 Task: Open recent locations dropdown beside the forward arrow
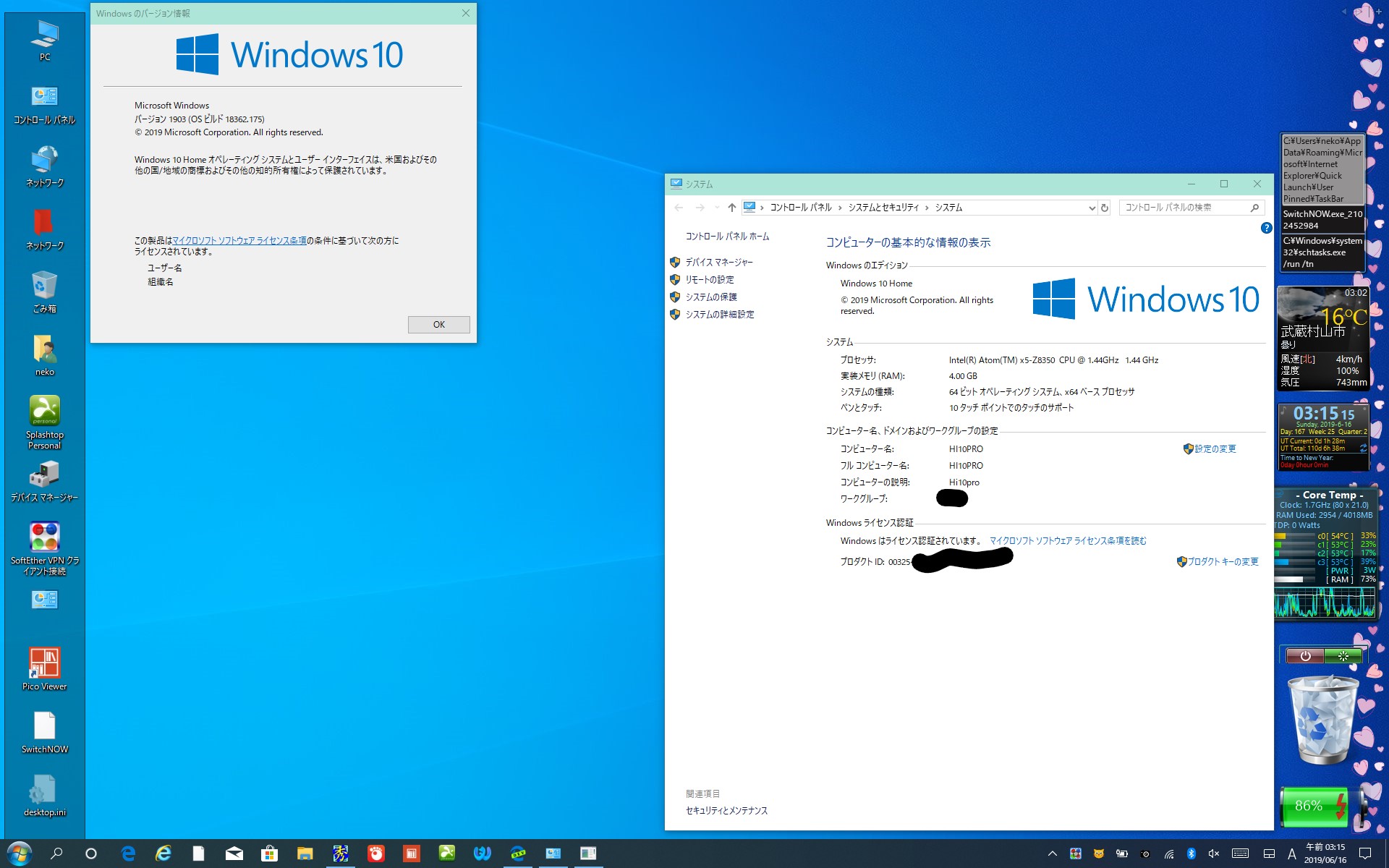[x=716, y=208]
